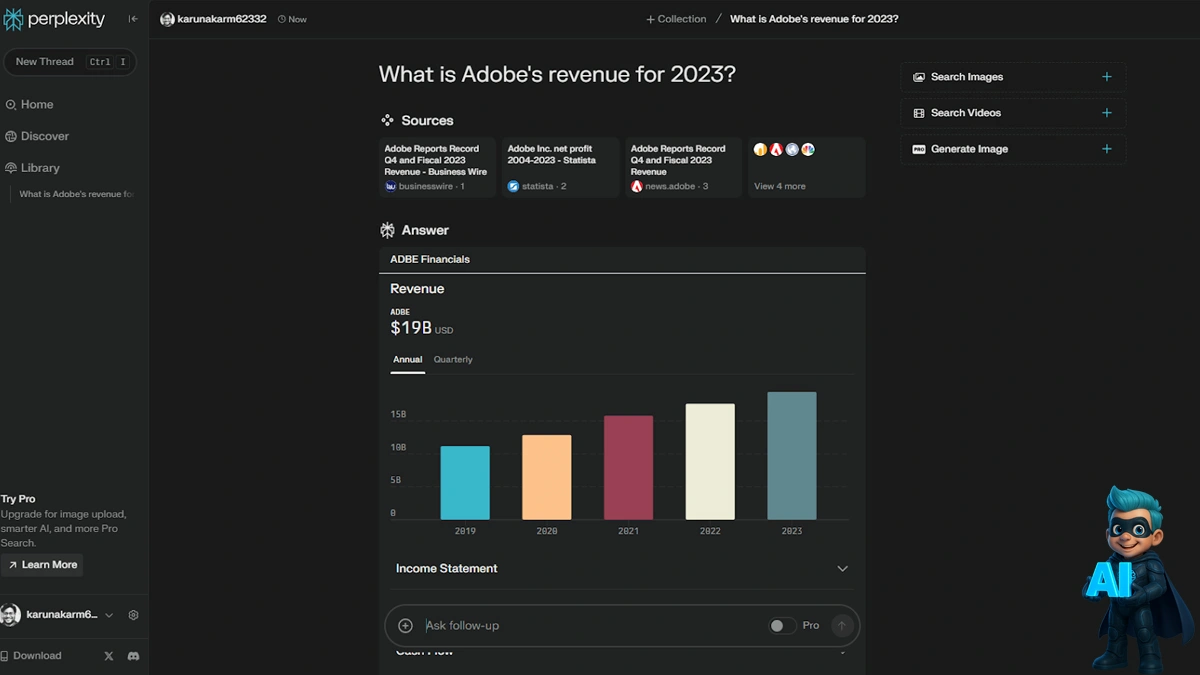Image resolution: width=1200 pixels, height=675 pixels.
Task: Click the Ask follow-up input field
Action: click(x=590, y=626)
